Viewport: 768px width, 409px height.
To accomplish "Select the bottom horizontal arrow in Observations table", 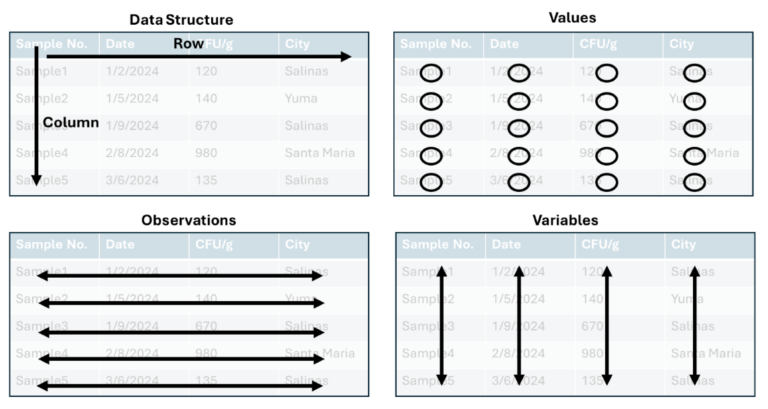I will click(180, 385).
